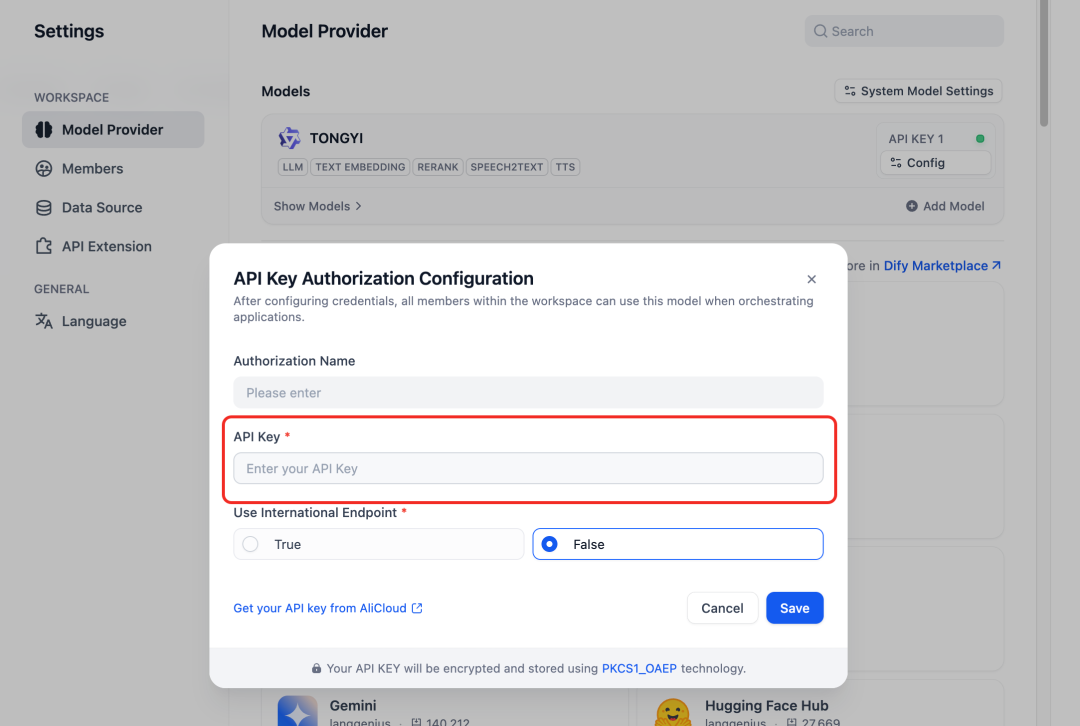The height and width of the screenshot is (726, 1080).
Task: Go to the Data Source section
Action: 101,208
